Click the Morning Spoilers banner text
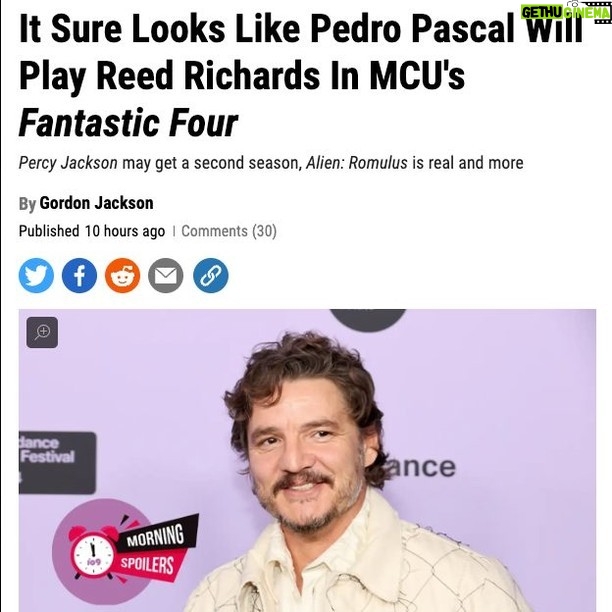612x612 pixels. pyautogui.click(x=154, y=549)
